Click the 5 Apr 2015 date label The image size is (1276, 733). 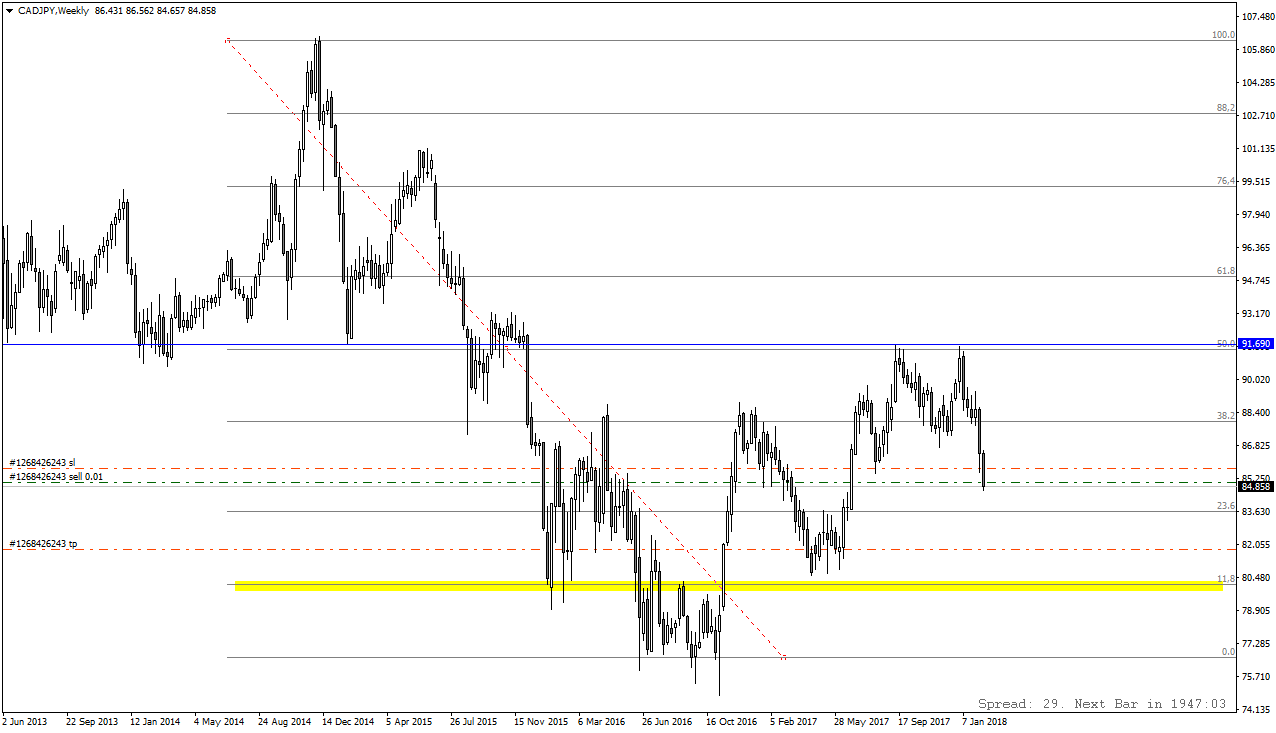tap(410, 721)
